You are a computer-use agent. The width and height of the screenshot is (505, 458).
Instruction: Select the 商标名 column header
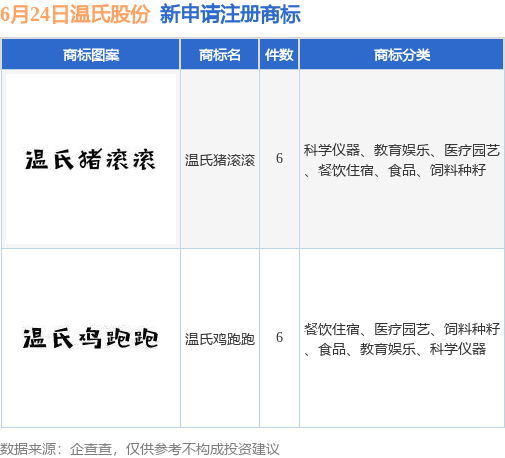click(x=220, y=54)
